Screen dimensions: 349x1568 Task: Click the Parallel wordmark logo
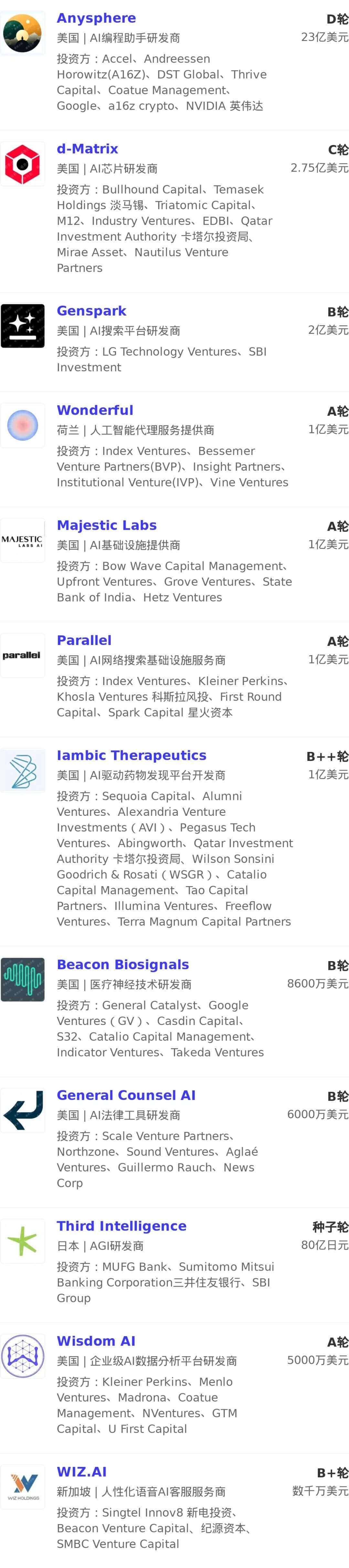coord(23,655)
